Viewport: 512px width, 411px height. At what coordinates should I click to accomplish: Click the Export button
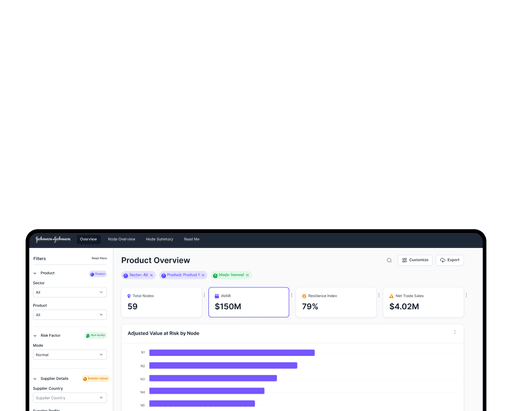click(449, 260)
